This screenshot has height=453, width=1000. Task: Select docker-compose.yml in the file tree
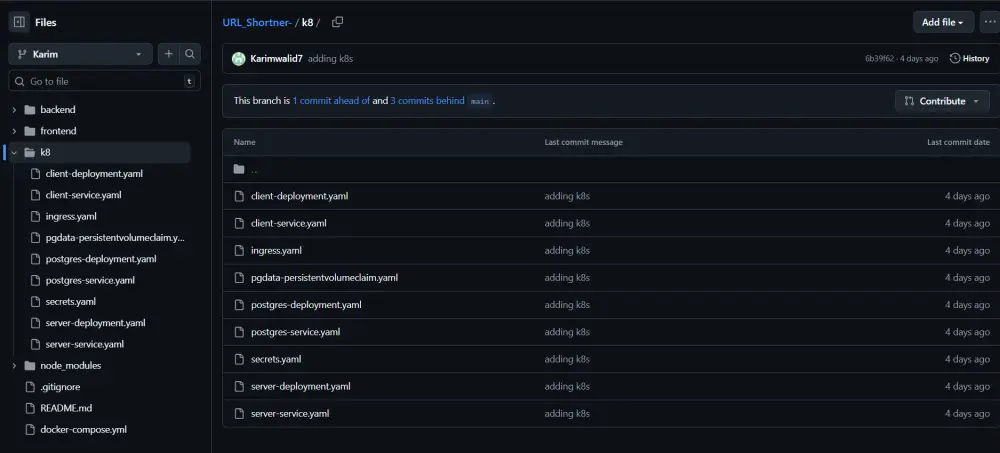(83, 430)
